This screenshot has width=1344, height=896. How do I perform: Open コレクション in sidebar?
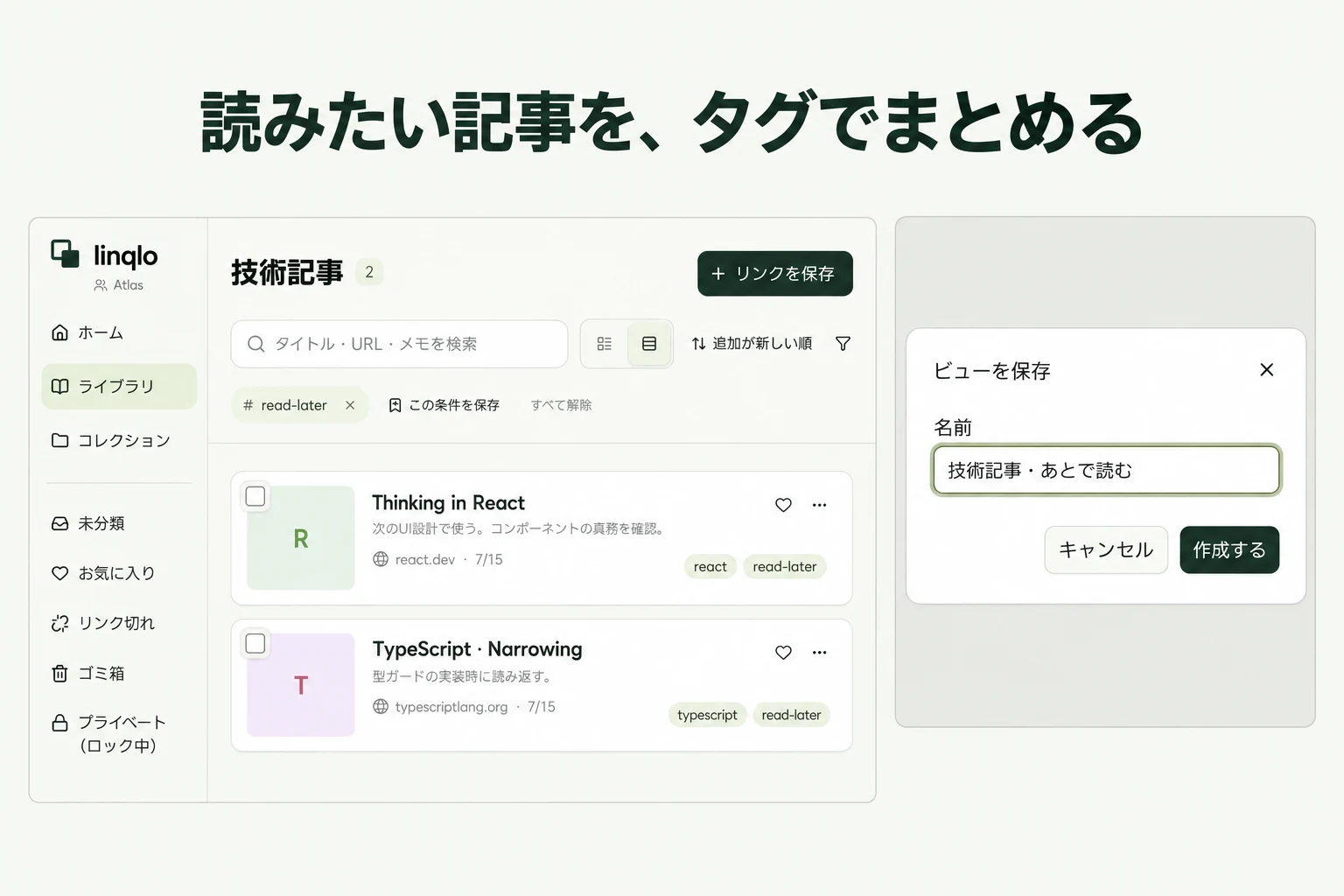pos(119,440)
